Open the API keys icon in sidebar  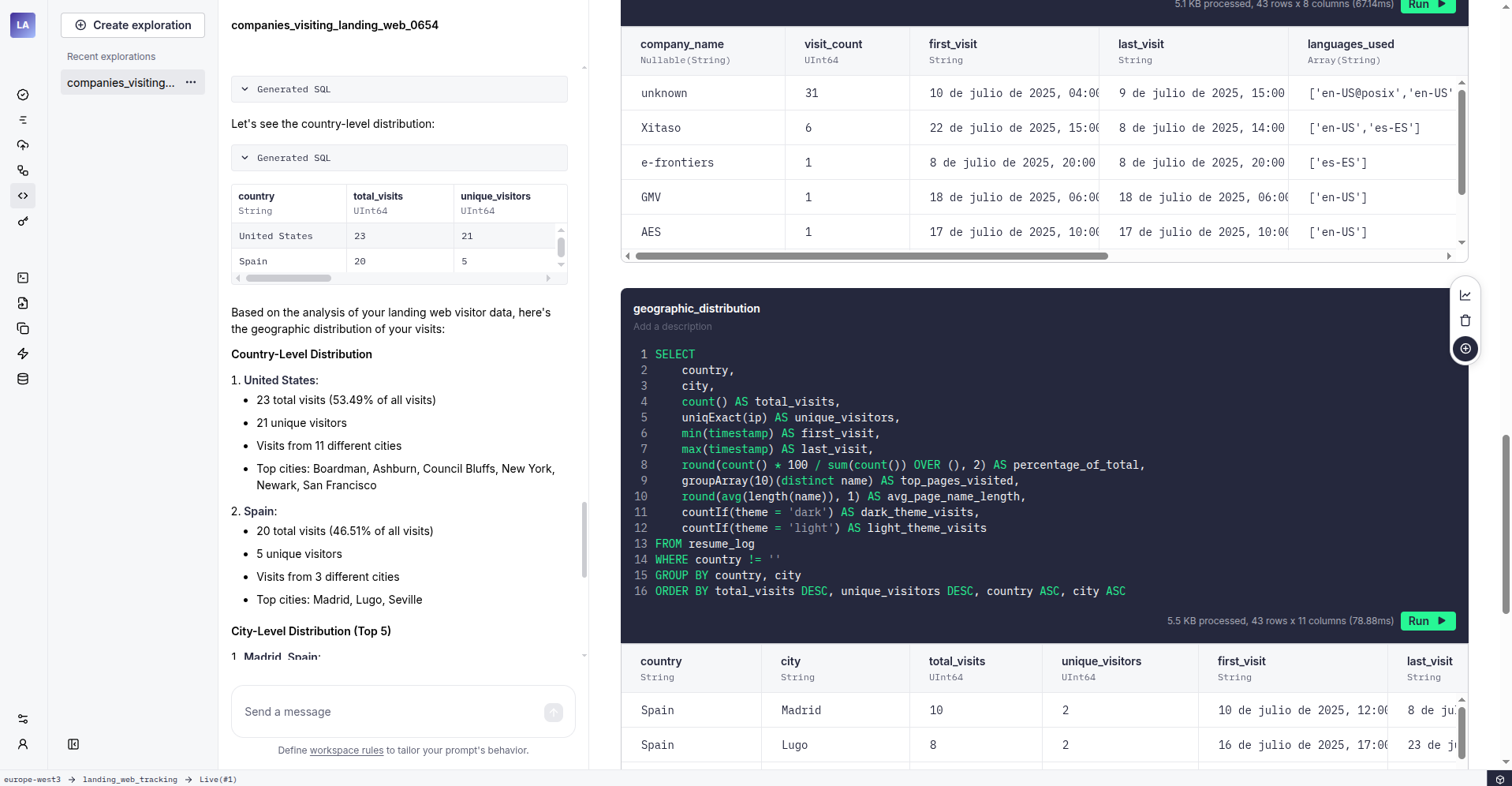23,222
